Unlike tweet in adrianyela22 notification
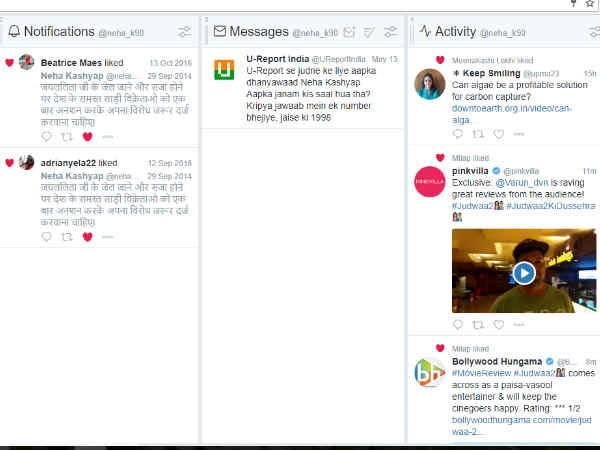 click(88, 236)
